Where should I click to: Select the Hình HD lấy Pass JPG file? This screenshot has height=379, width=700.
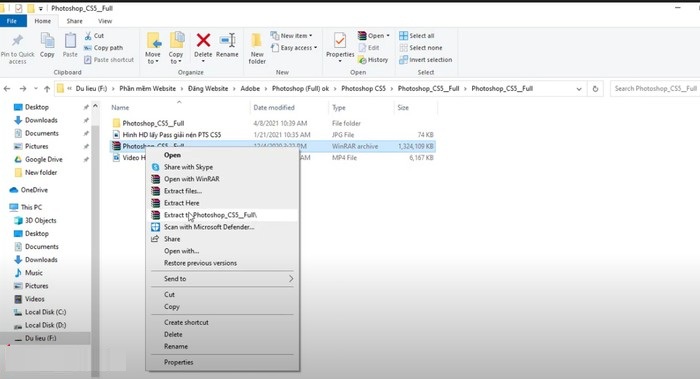pyautogui.click(x=272, y=134)
